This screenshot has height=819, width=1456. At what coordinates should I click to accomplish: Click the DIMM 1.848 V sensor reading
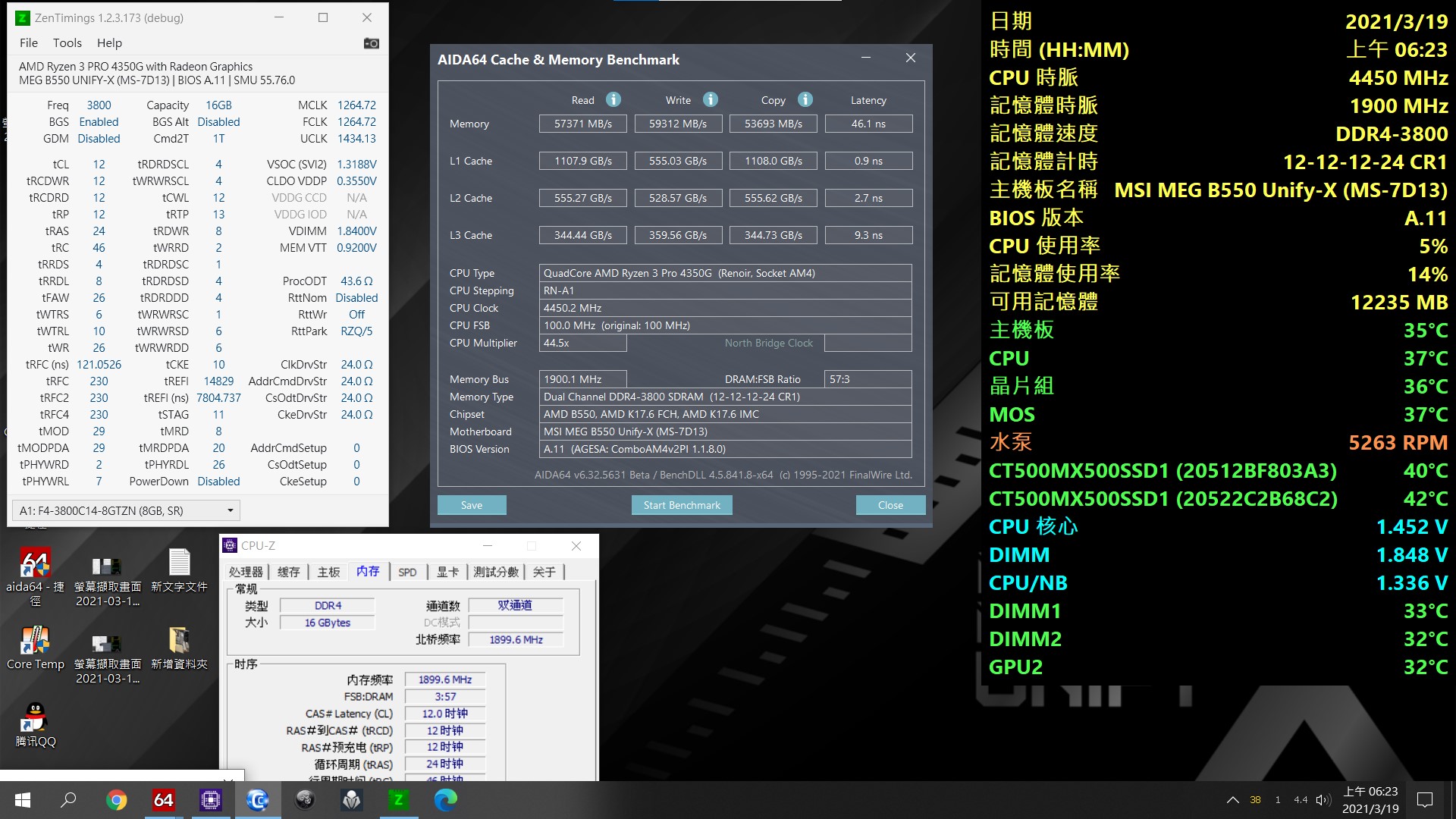point(1218,554)
